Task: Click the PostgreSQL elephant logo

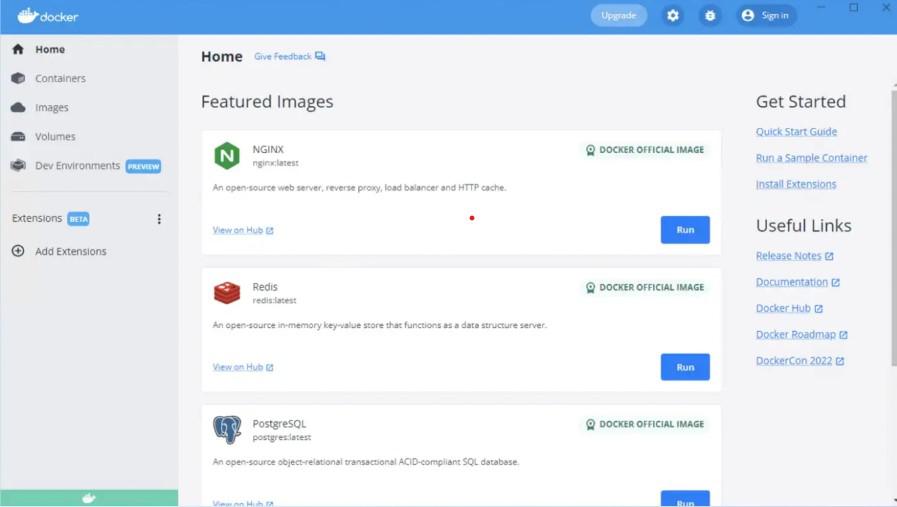Action: (x=227, y=430)
